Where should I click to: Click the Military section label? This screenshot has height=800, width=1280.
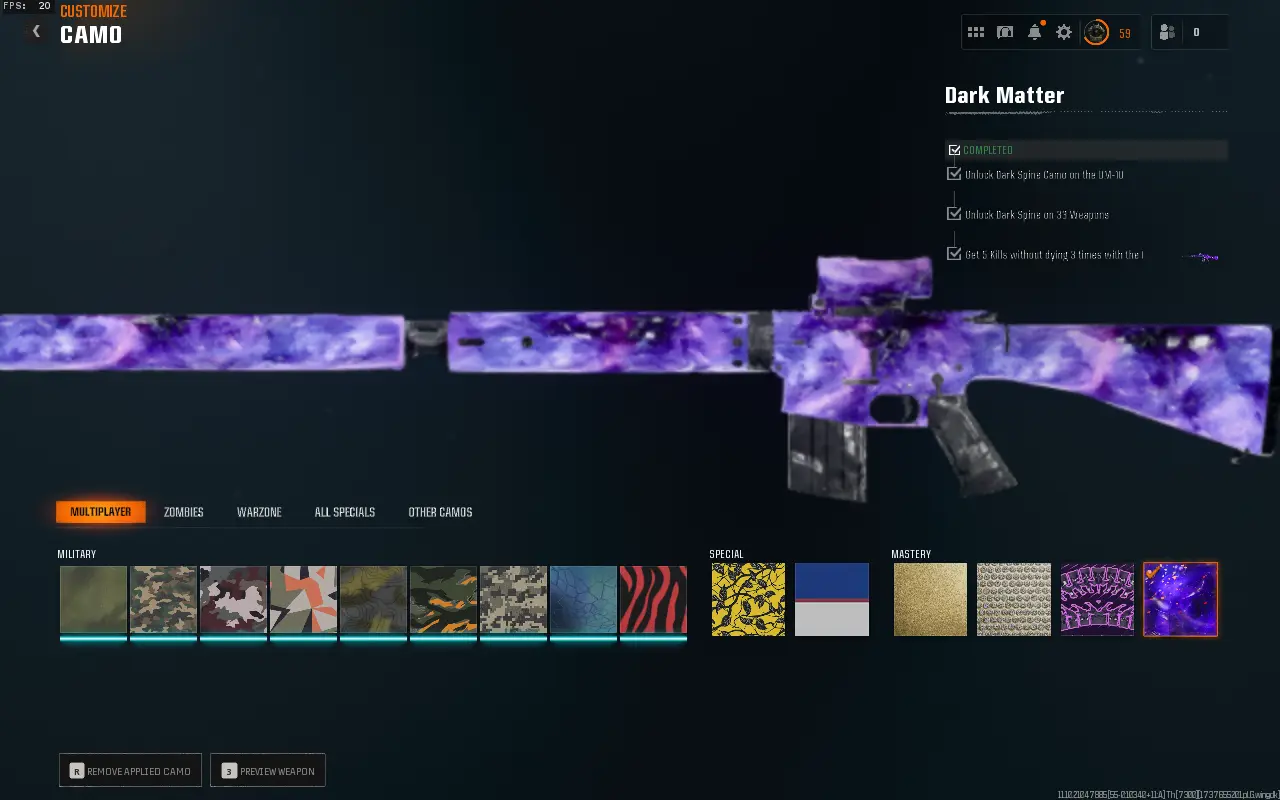point(77,554)
